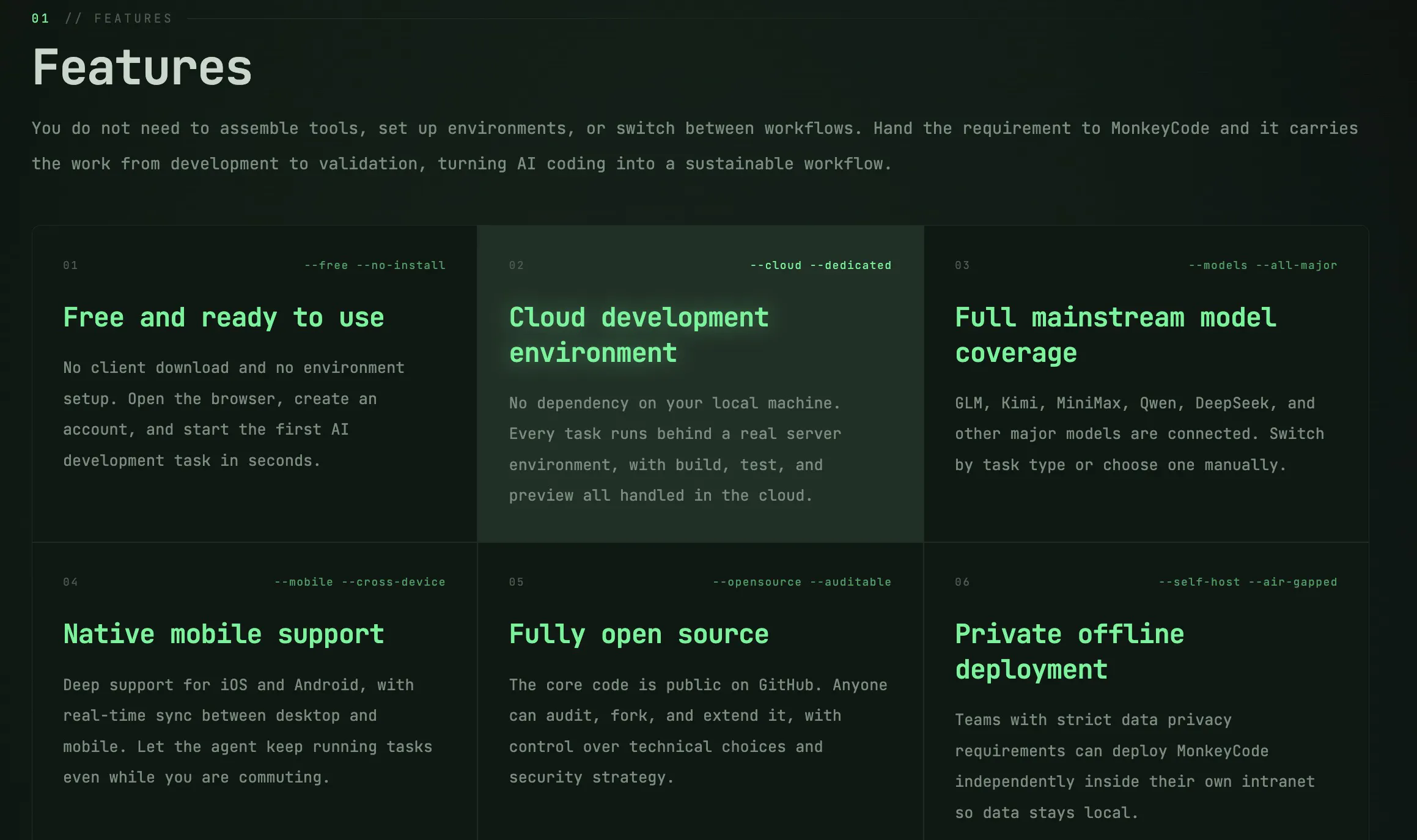Click the "--self-host --air-gapped" flag text
This screenshot has height=840, width=1417.
pos(1248,582)
